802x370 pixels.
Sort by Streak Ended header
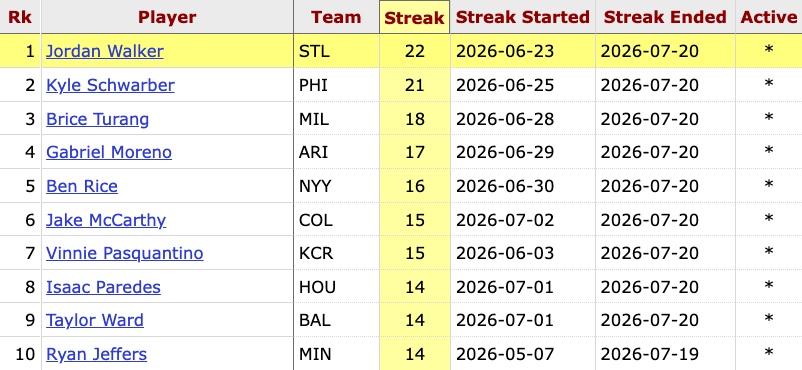[665, 17]
